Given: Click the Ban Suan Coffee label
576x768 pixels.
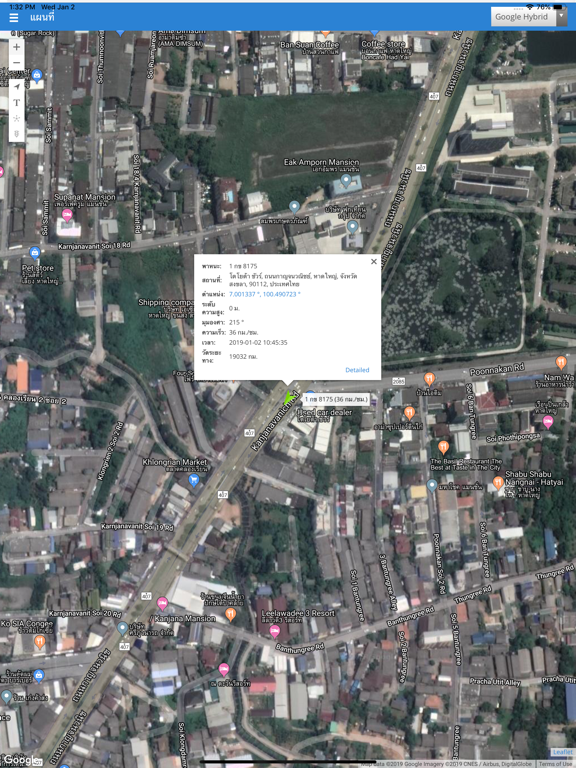Looking at the screenshot, I should (x=310, y=45).
